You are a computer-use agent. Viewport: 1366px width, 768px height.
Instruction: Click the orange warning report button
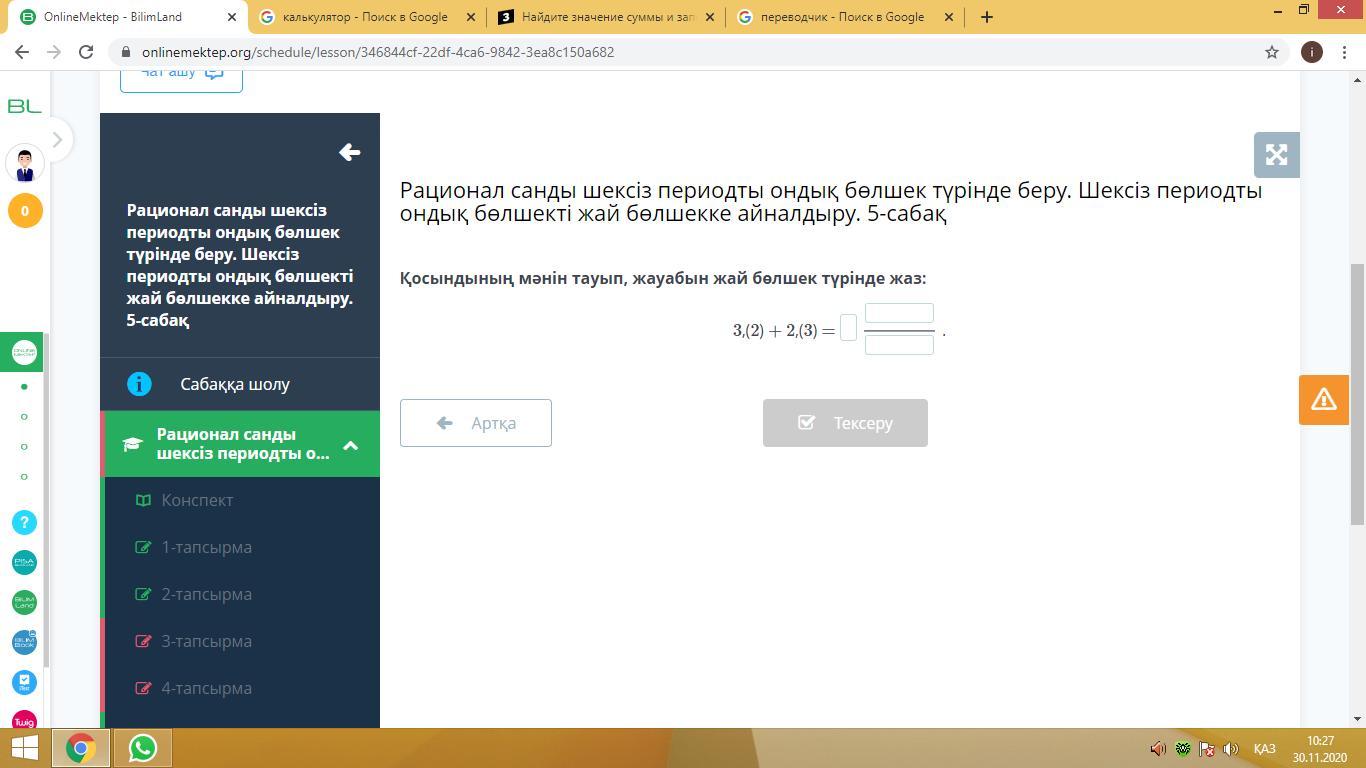coord(1324,400)
